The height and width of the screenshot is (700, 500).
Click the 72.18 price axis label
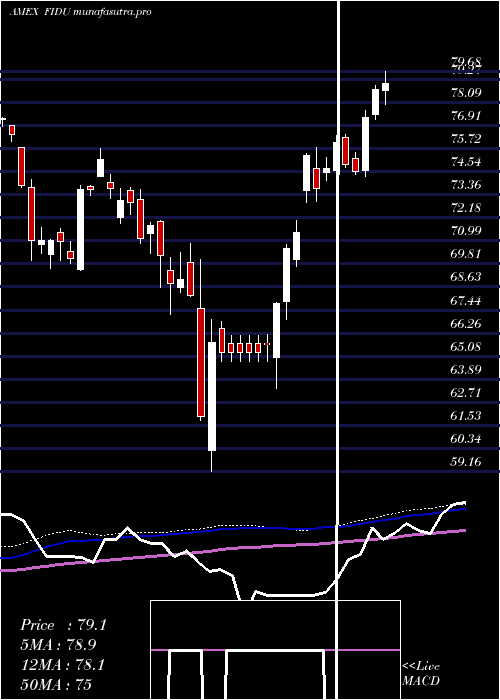pos(466,208)
